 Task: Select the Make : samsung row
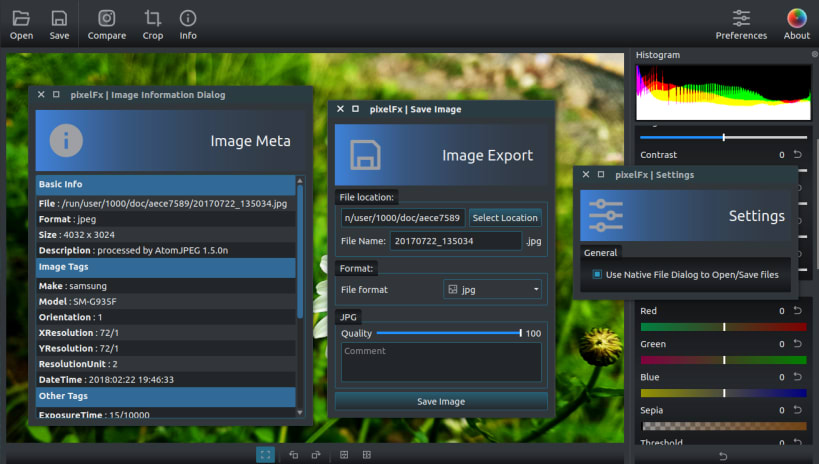[x=166, y=286]
